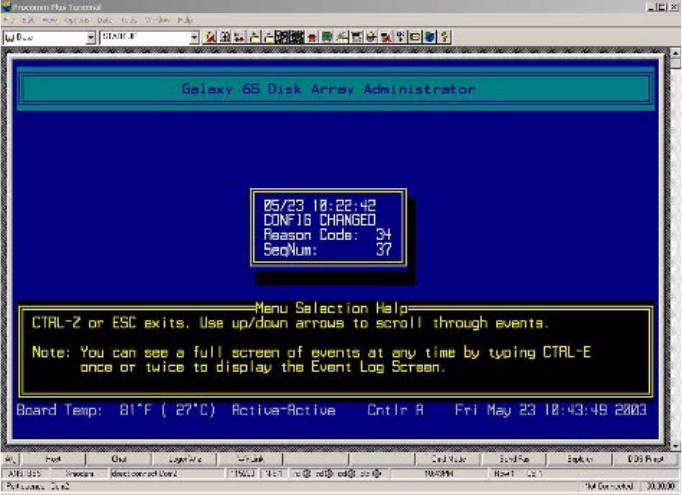
Task: Click the Active-Active status in terminal
Action: pyautogui.click(x=284, y=410)
